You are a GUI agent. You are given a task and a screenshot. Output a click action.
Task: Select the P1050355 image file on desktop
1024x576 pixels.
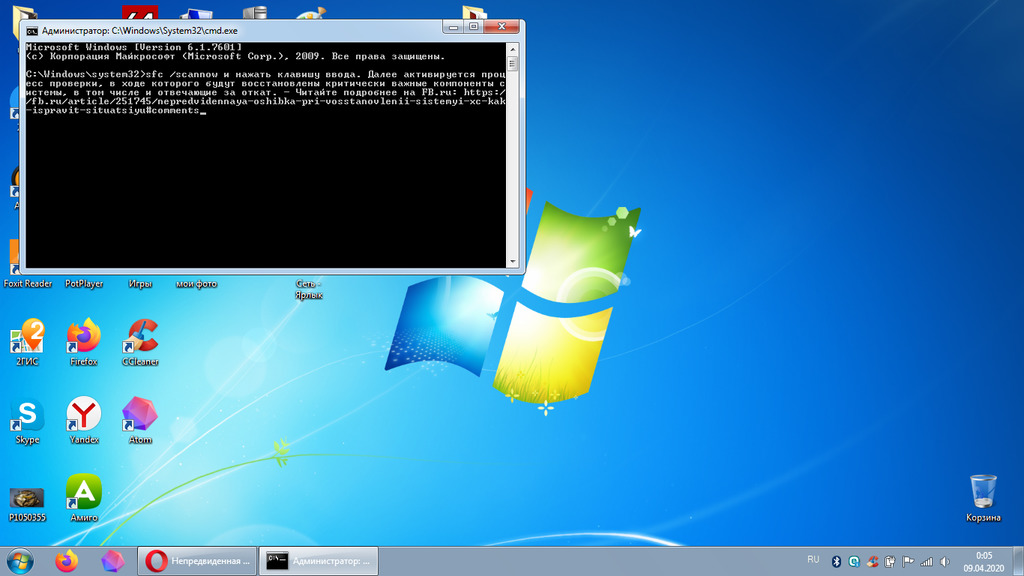pos(27,503)
